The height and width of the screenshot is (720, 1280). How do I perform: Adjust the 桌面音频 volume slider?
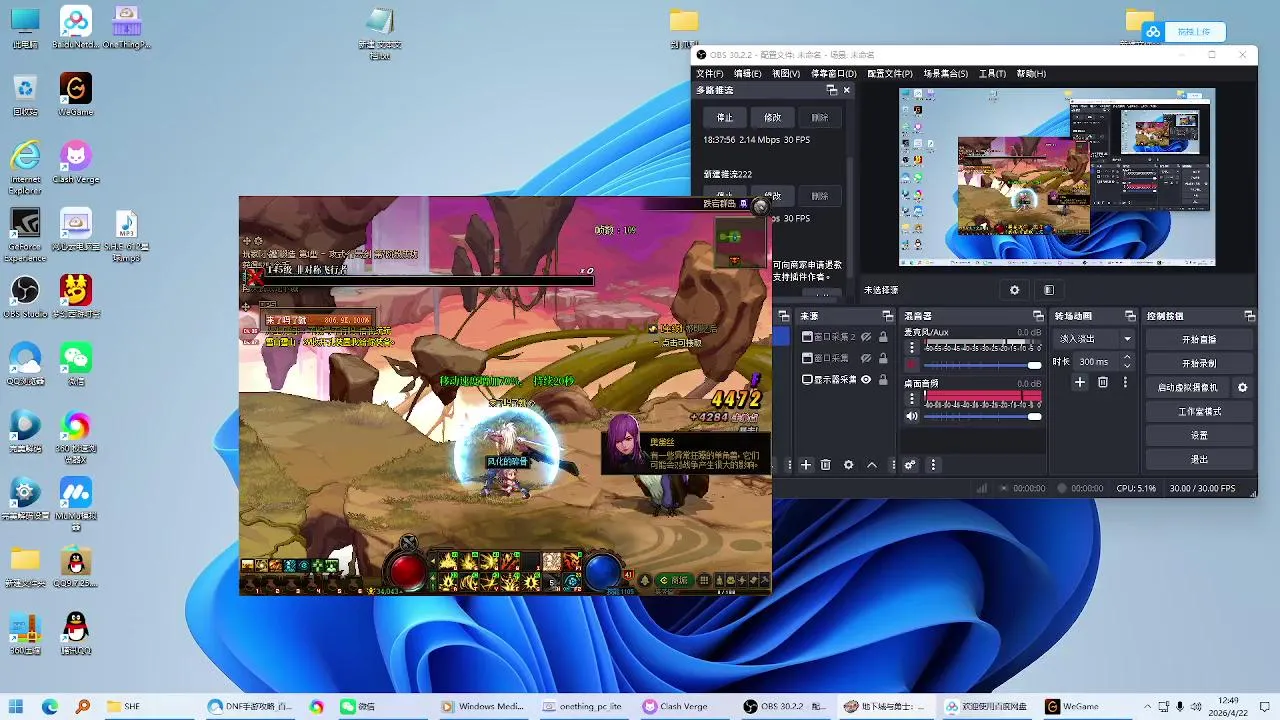[x=983, y=416]
